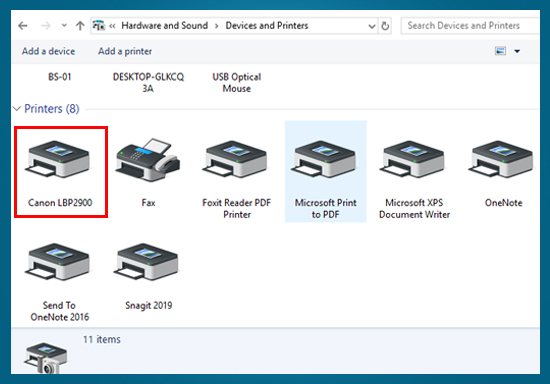Go back with the Back arrow
The image size is (550, 384).
23,26
